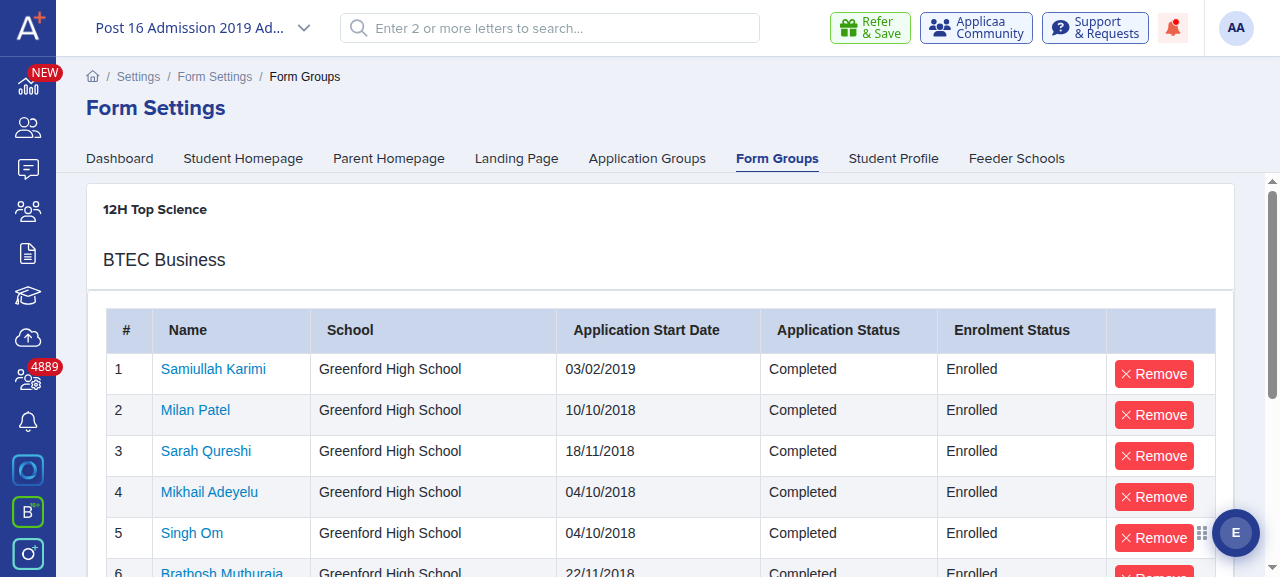Screen dimensions: 1280x577
Task: Open the messages chat icon in sidebar
Action: pyautogui.click(x=28, y=169)
